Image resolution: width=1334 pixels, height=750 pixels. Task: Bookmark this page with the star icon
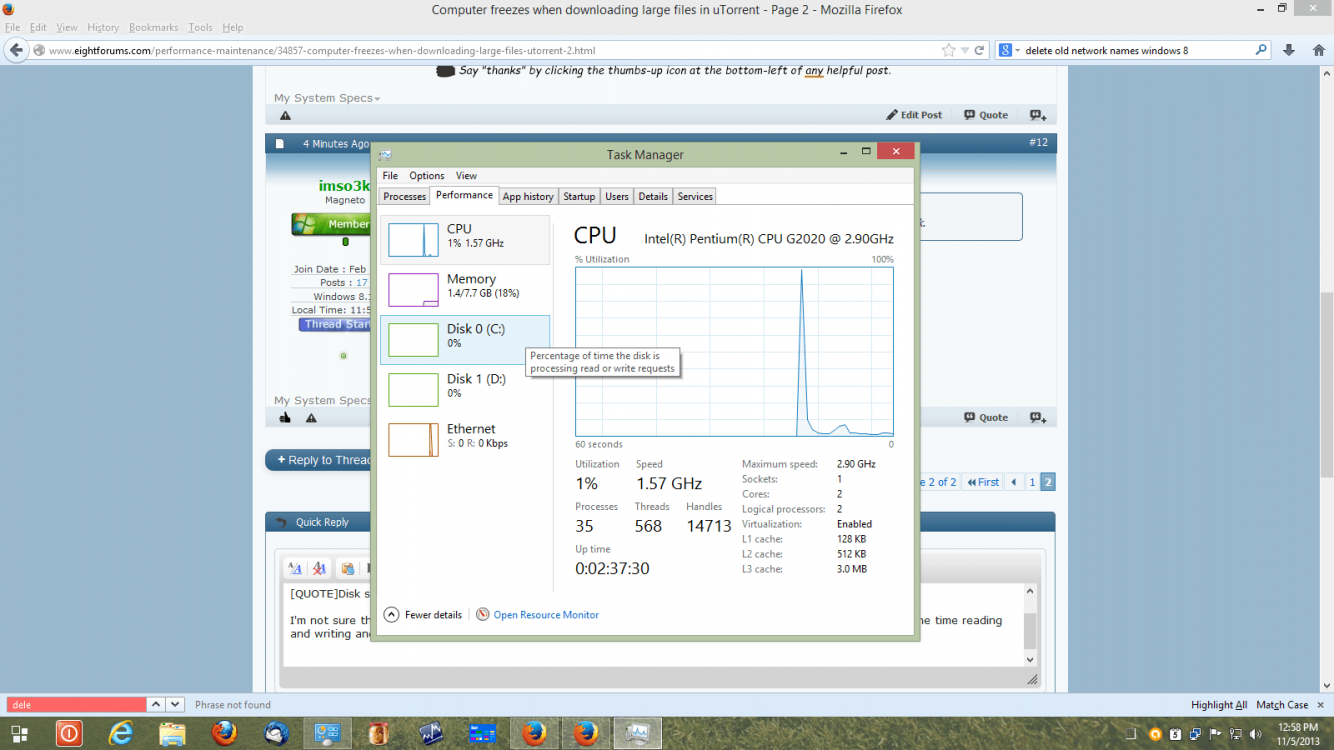pyautogui.click(x=948, y=50)
